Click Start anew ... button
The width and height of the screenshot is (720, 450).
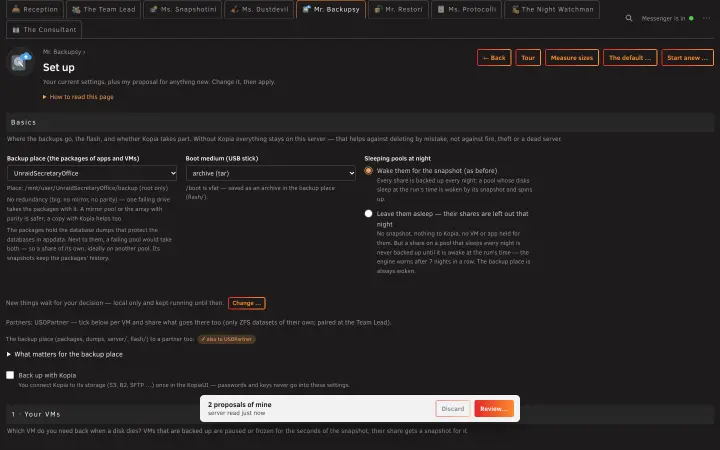tap(687, 58)
